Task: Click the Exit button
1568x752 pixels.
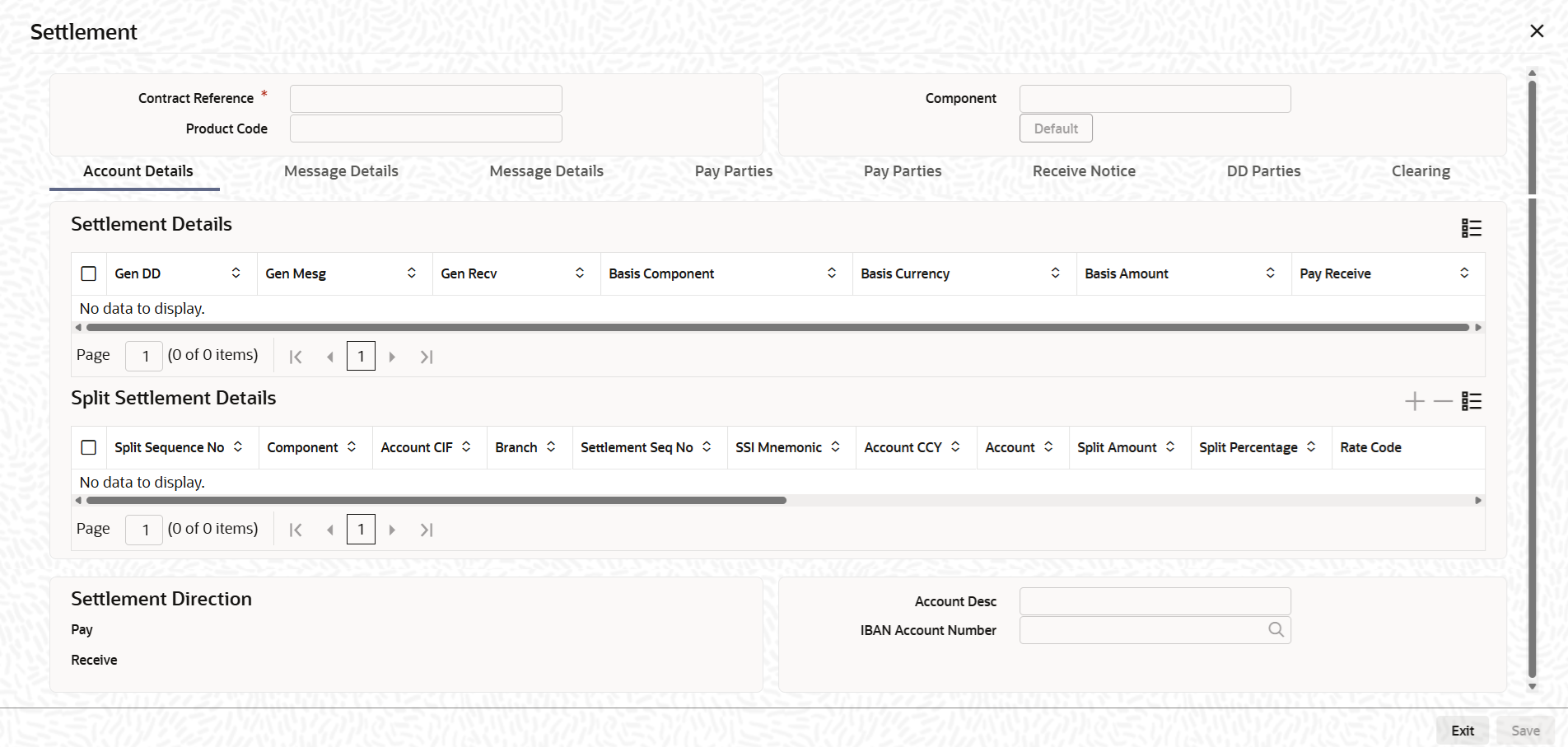Action: 1463,731
